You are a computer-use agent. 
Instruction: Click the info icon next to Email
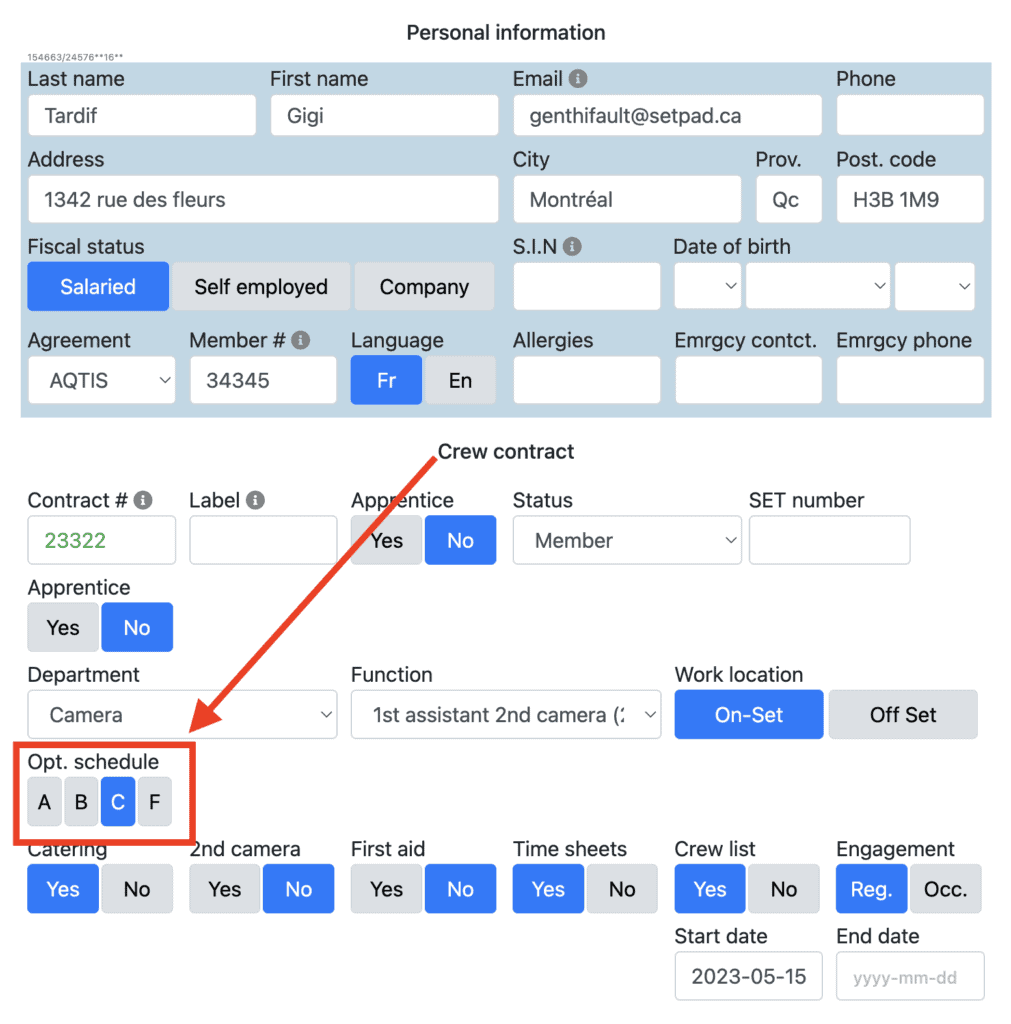(578, 79)
